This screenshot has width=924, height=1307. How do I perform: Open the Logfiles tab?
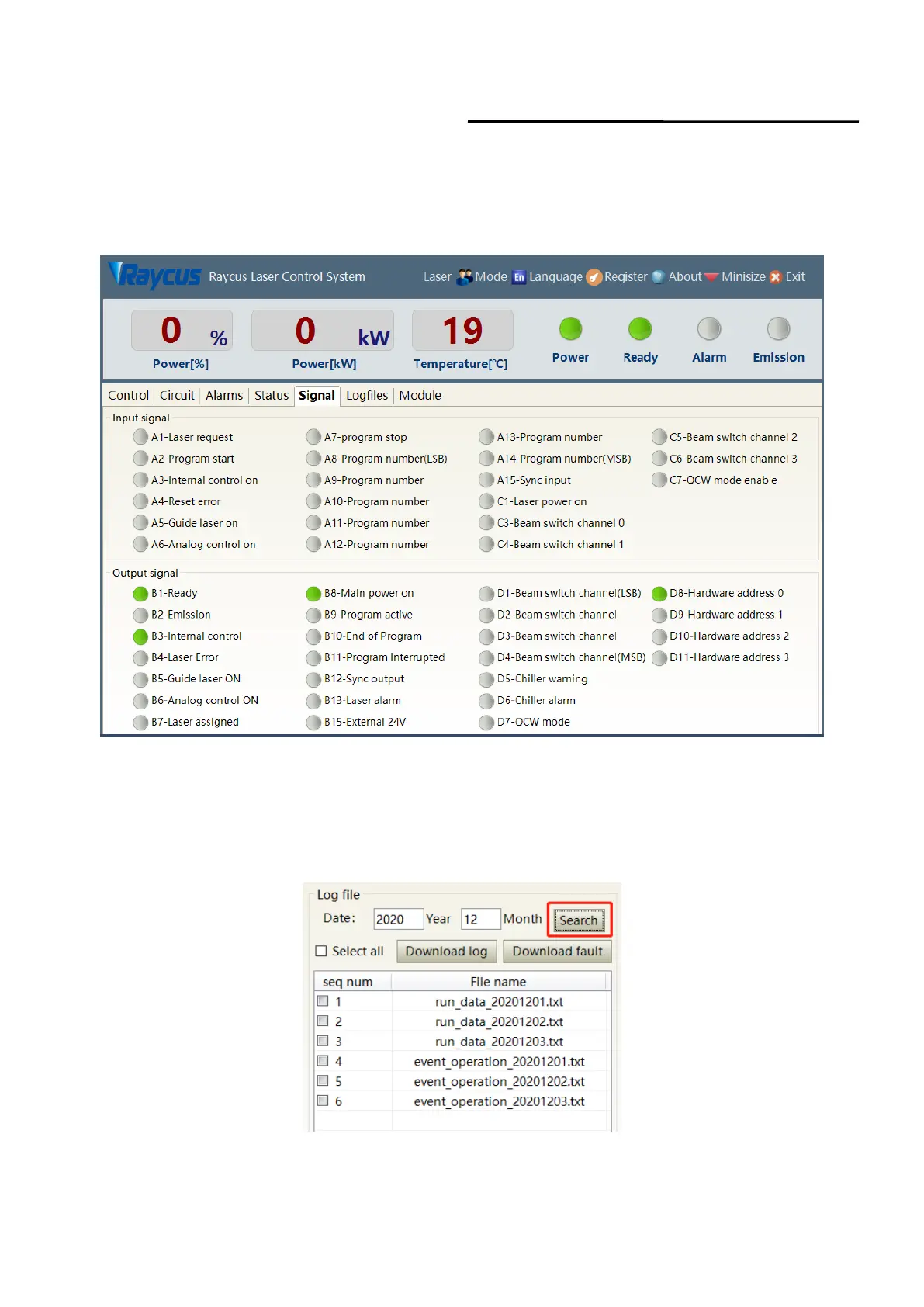pos(367,395)
